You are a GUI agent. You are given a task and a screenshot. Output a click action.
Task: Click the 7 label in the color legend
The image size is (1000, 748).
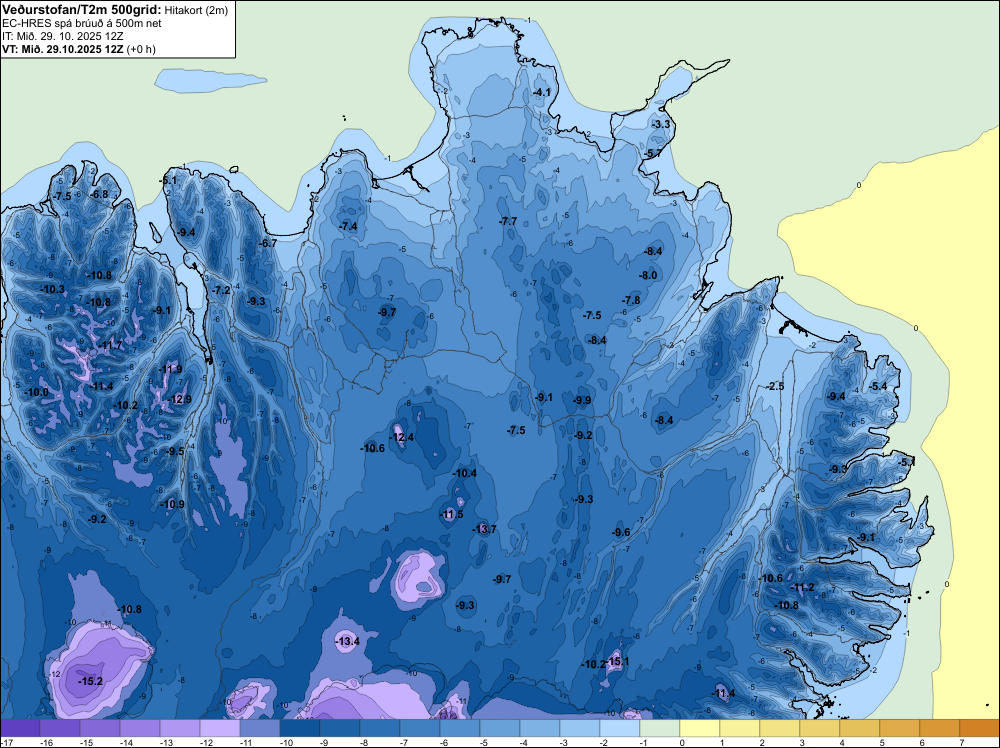click(961, 743)
